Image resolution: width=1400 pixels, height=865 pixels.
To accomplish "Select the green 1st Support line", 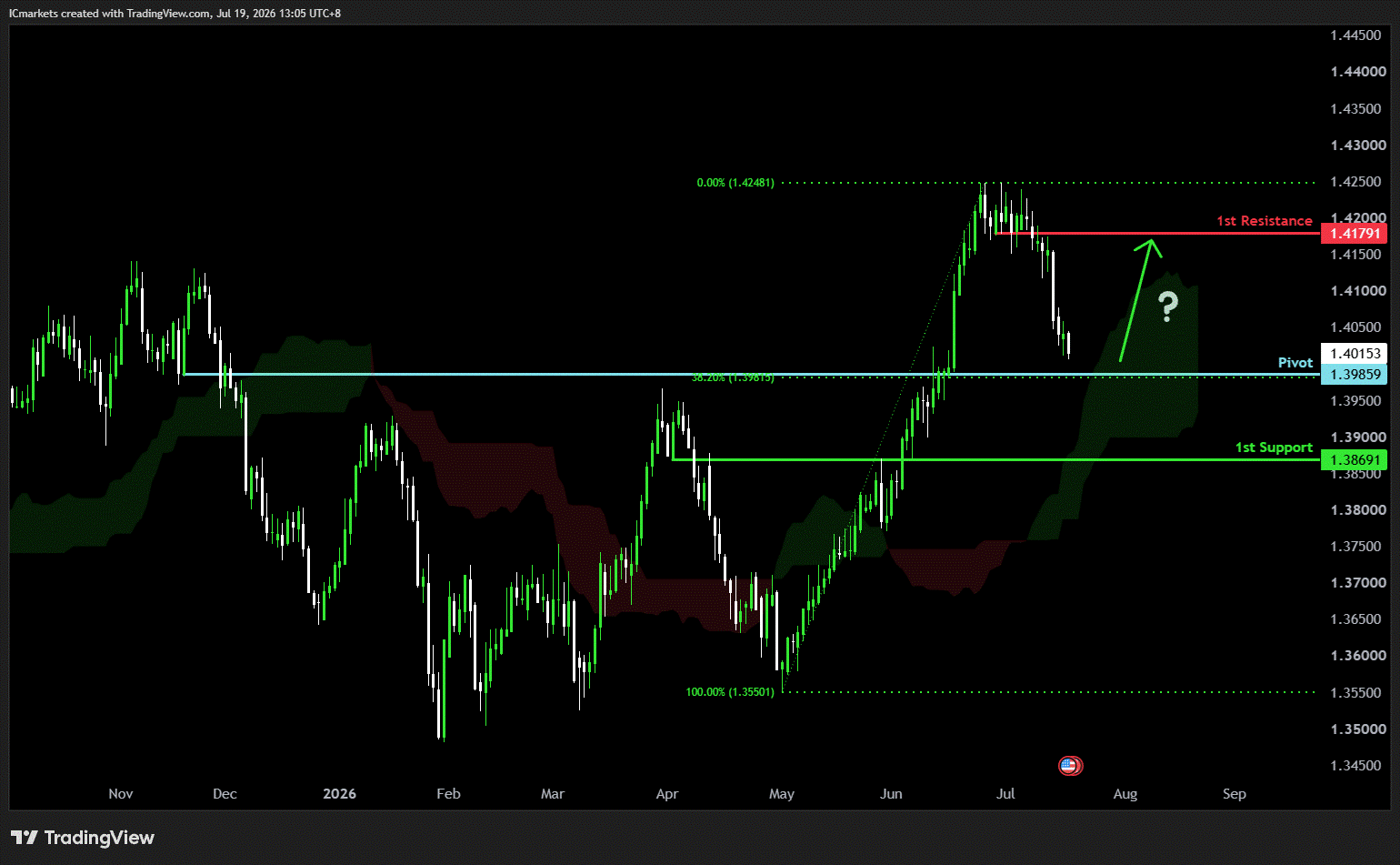I will coord(996,460).
